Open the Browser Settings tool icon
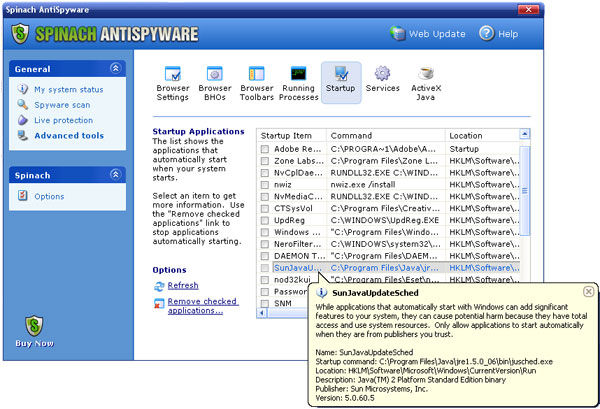 point(173,73)
